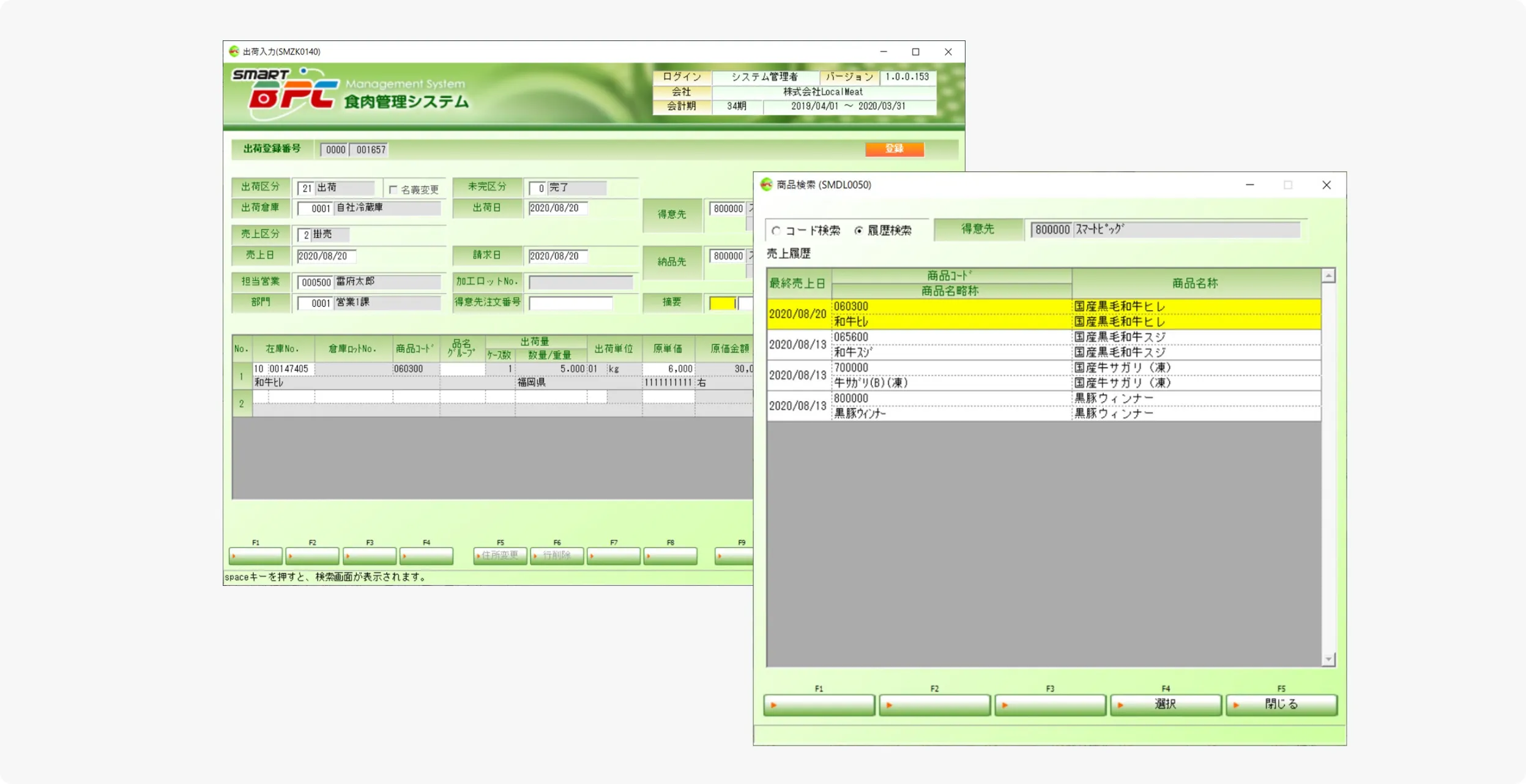Click the 行削除 F6 button in shipping window
The image size is (1526, 784).
[556, 555]
